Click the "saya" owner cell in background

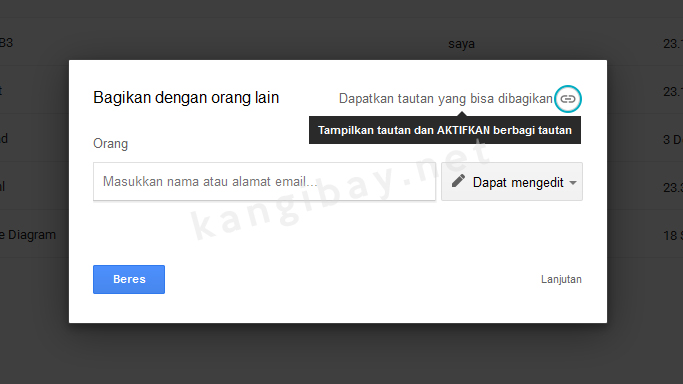point(461,44)
